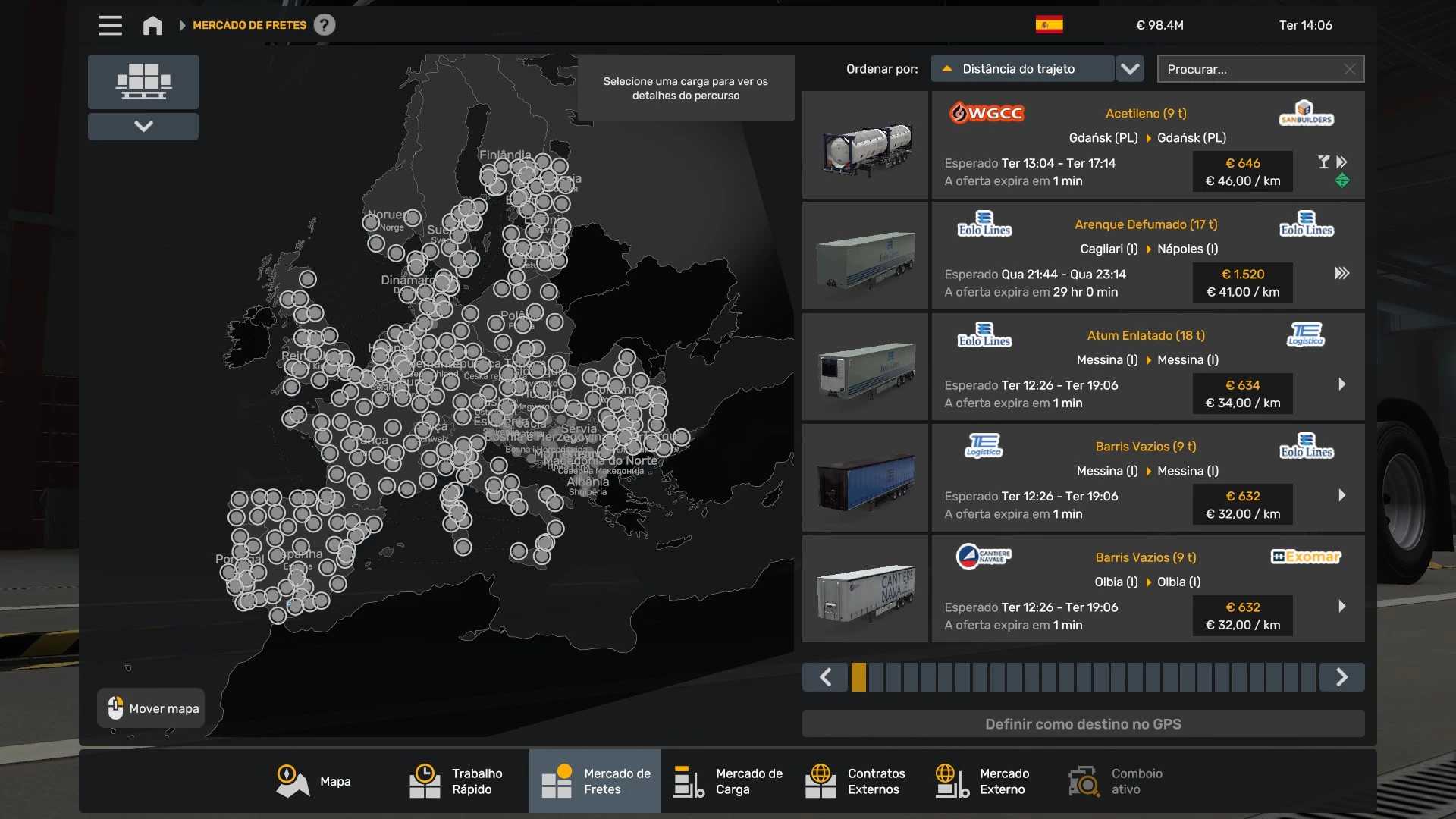Click Definir como destino no GPS

pos(1083,724)
